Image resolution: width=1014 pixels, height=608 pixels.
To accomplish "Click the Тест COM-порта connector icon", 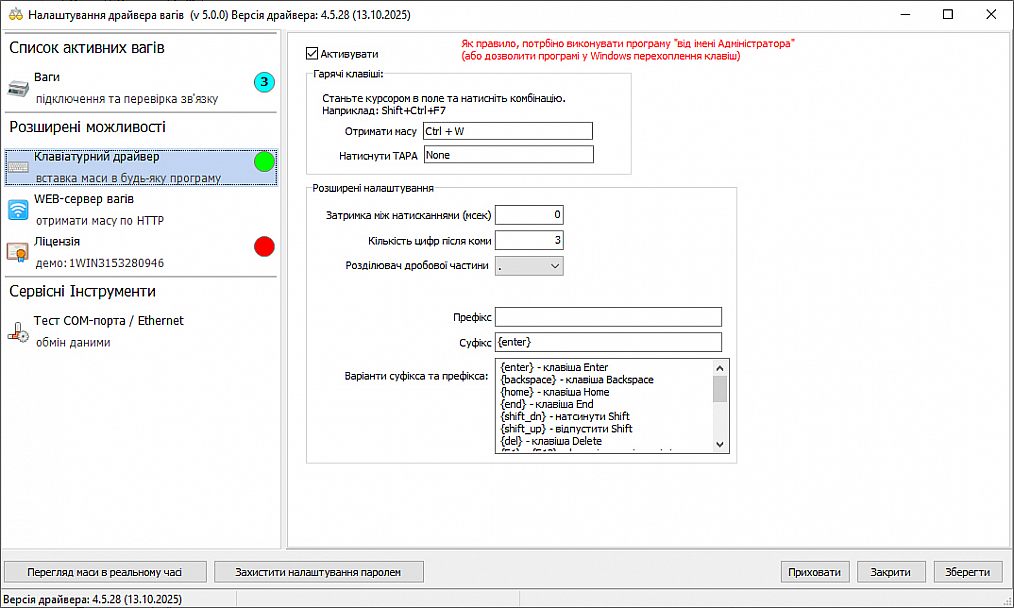I will [19, 332].
